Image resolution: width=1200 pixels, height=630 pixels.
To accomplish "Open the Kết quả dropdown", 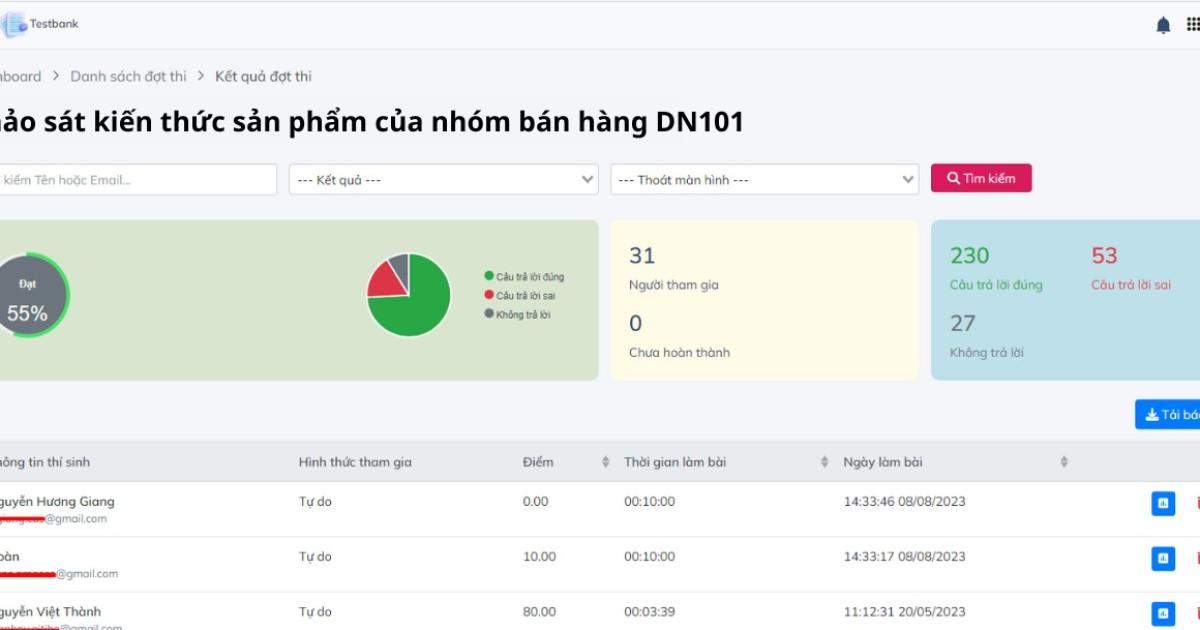I will 444,180.
